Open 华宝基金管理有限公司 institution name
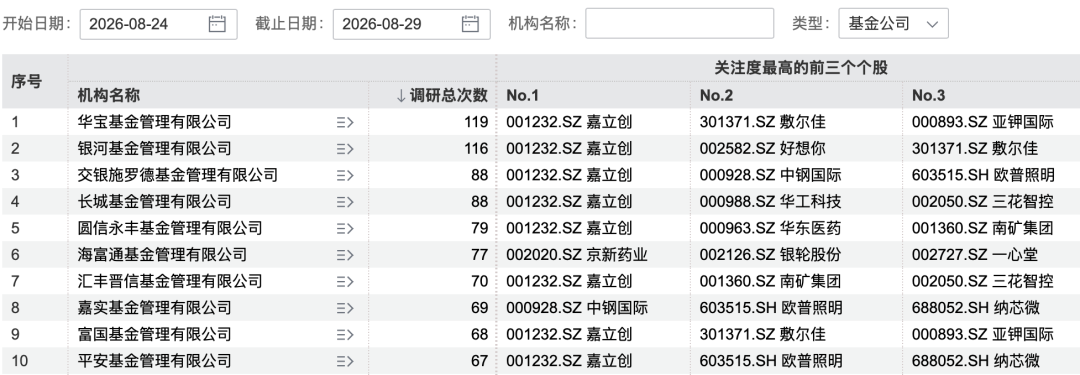1080x375 pixels. (x=154, y=123)
